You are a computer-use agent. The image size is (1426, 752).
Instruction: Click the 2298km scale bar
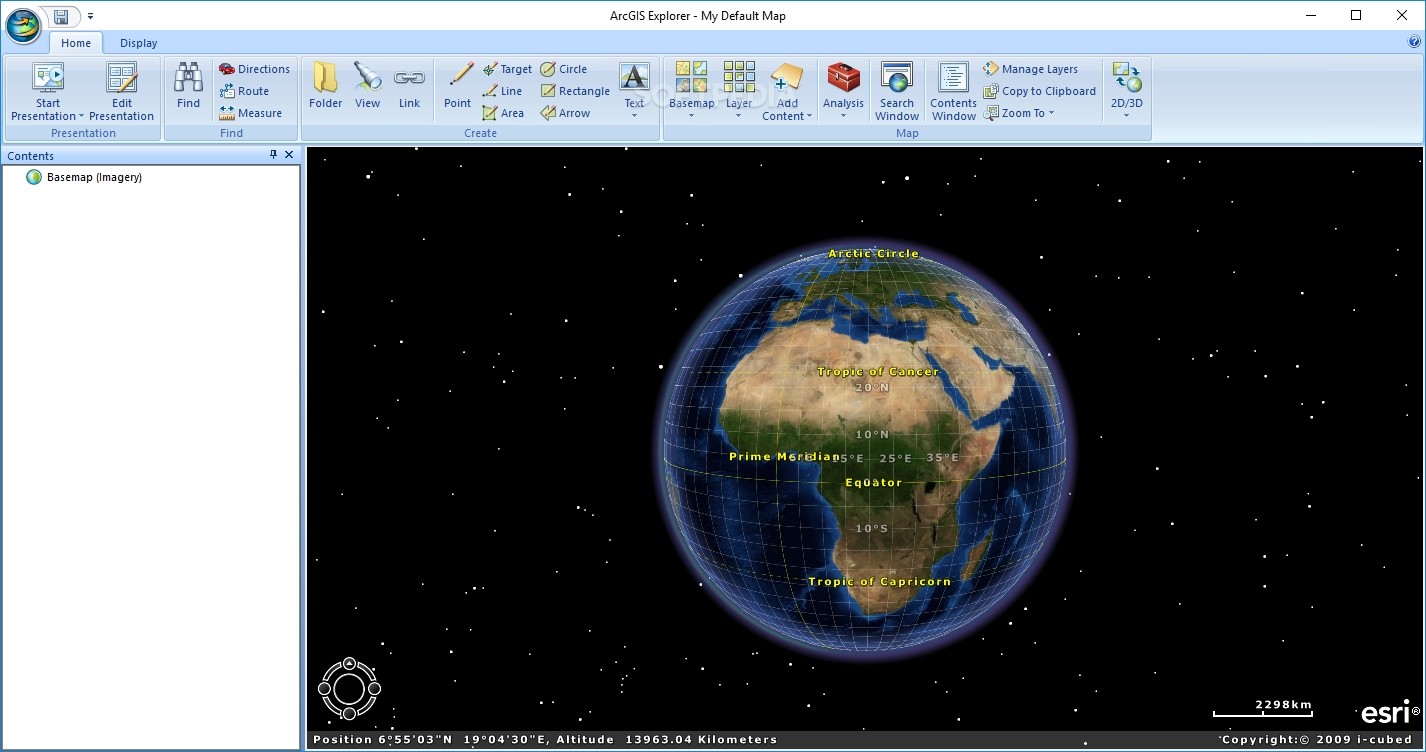[1262, 710]
